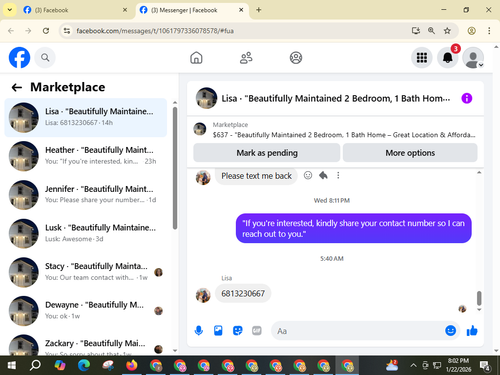Show hidden system tray icons
The image size is (500, 375).
(x=413, y=366)
